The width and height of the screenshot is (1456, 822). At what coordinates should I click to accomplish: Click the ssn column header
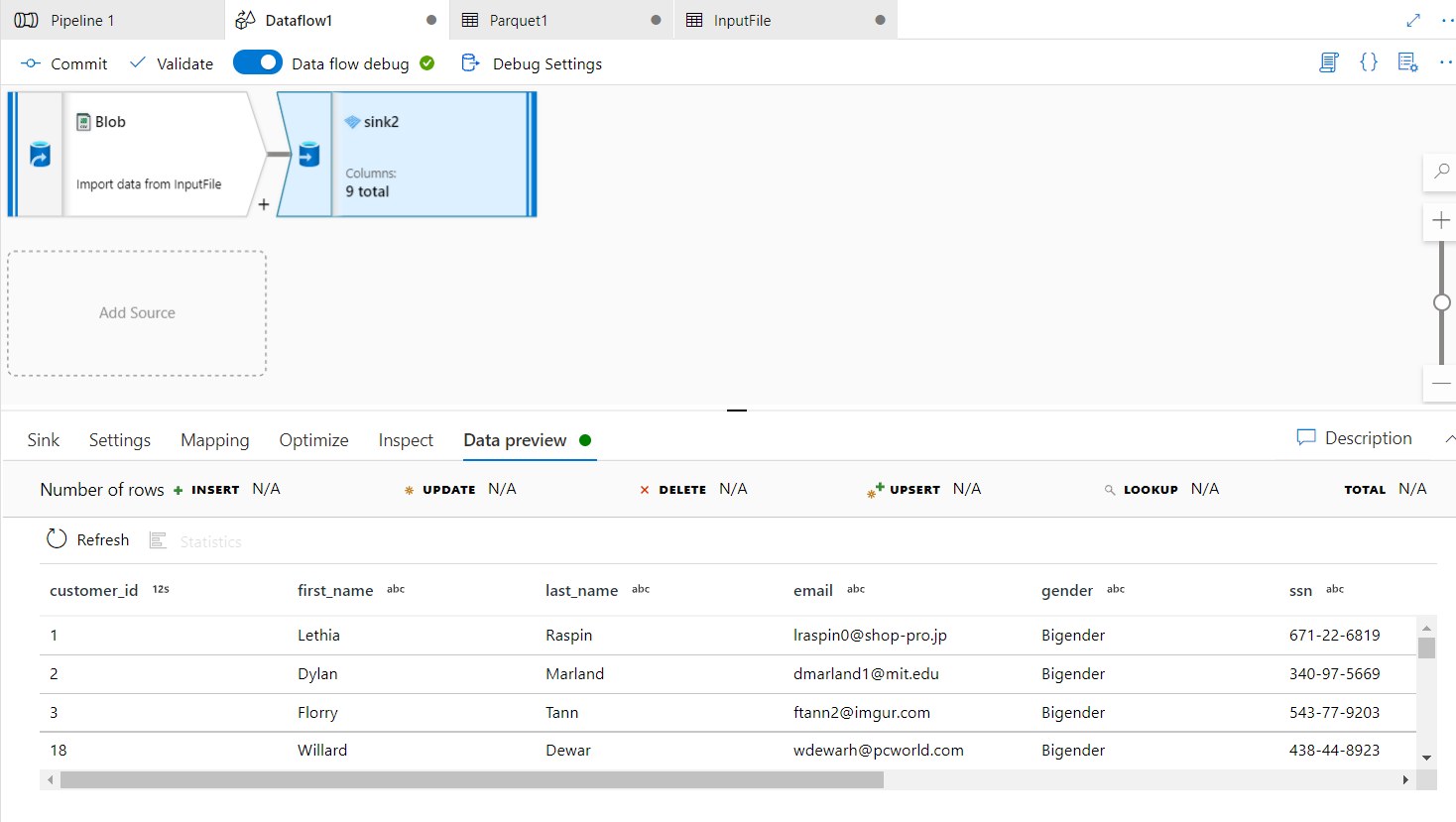[x=1300, y=590]
